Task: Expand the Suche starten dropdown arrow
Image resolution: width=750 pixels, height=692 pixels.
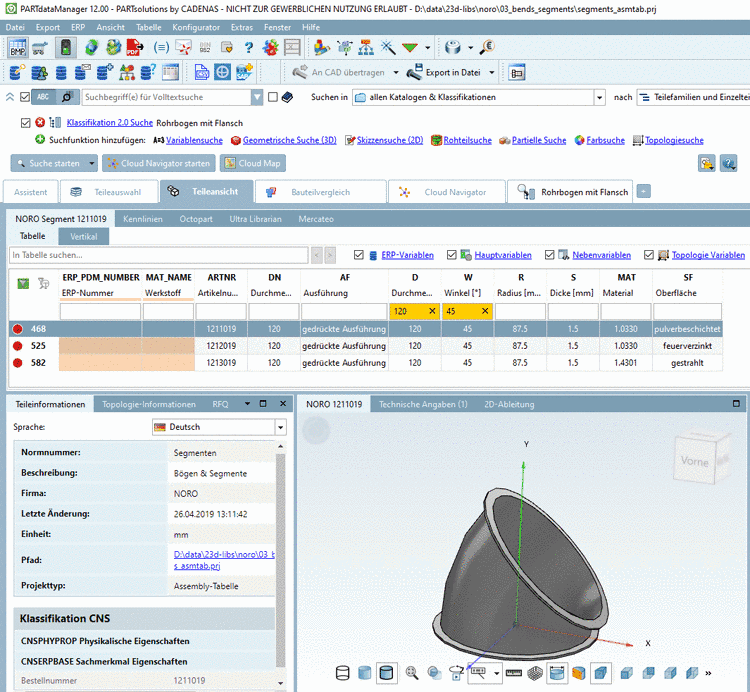Action: coord(92,164)
